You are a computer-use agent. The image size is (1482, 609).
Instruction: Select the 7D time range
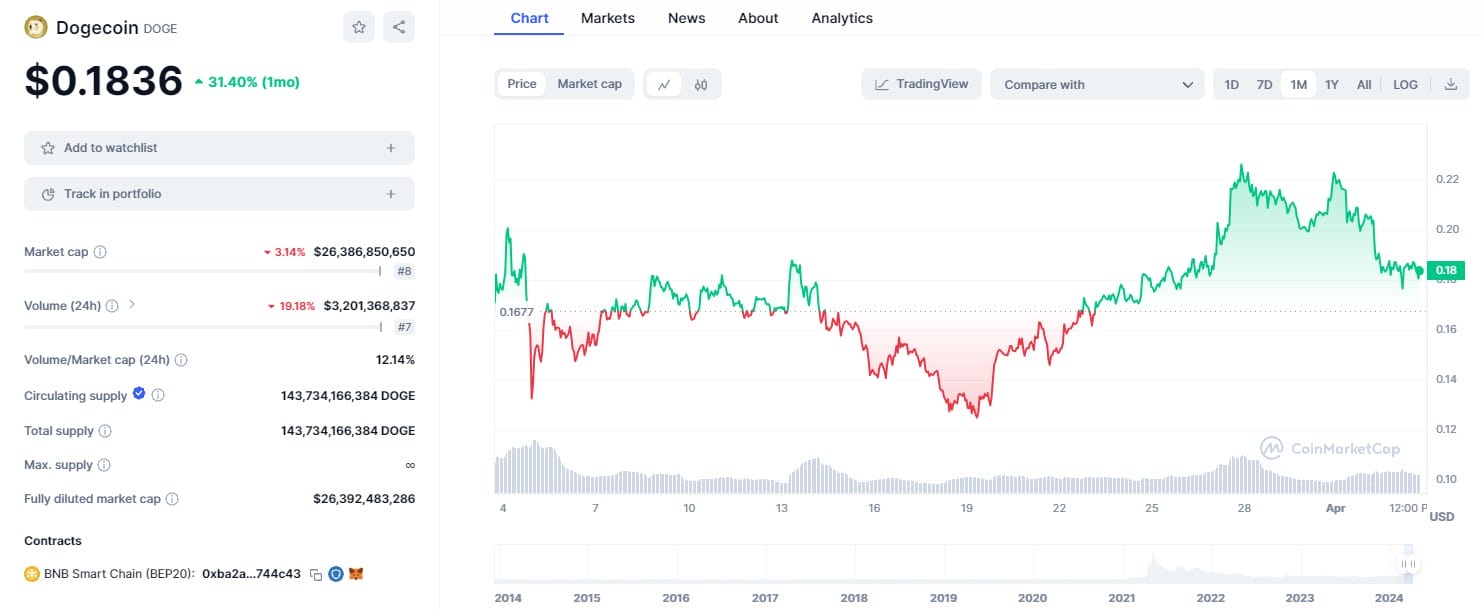1264,85
